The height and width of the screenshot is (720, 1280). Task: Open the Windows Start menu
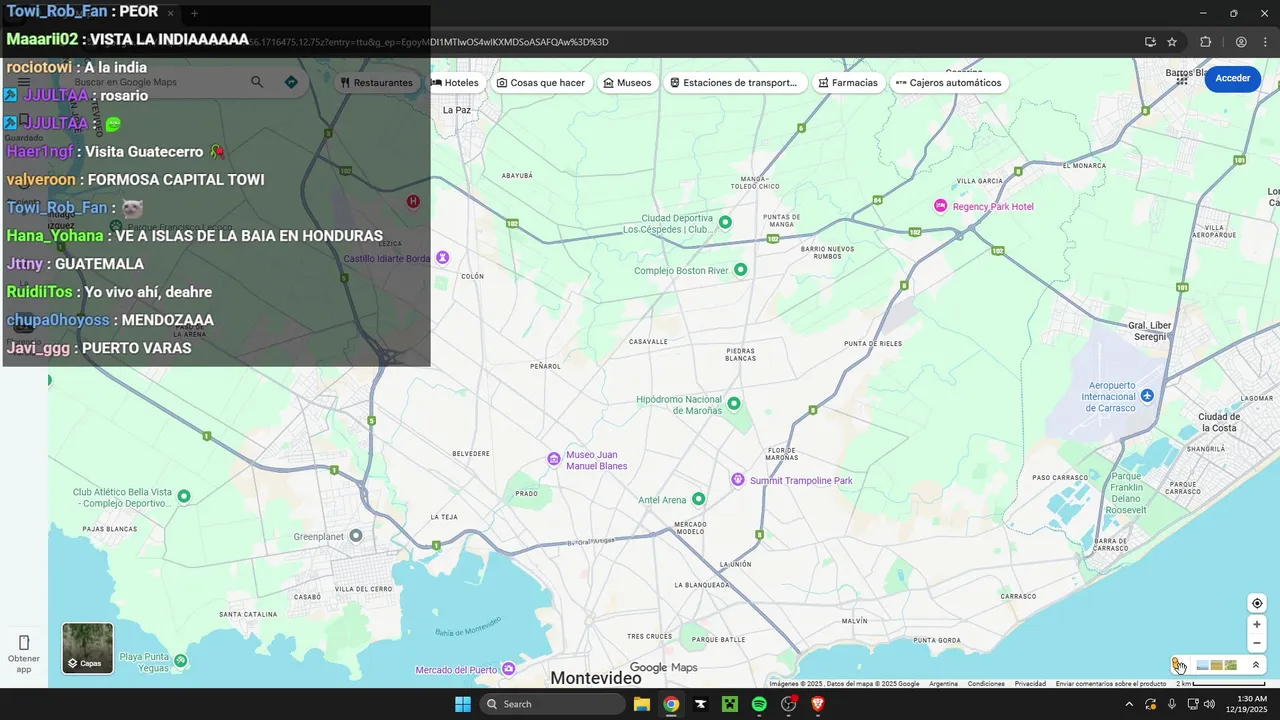[463, 704]
